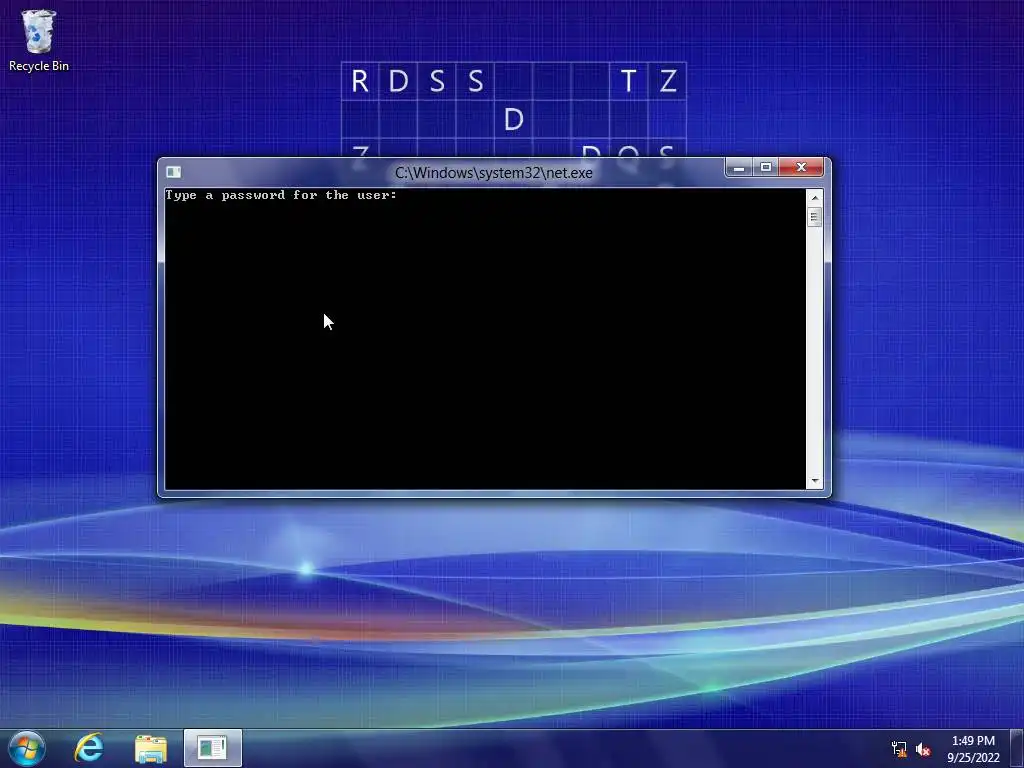Close the net.exe console window
This screenshot has height=768, width=1024.
point(801,168)
